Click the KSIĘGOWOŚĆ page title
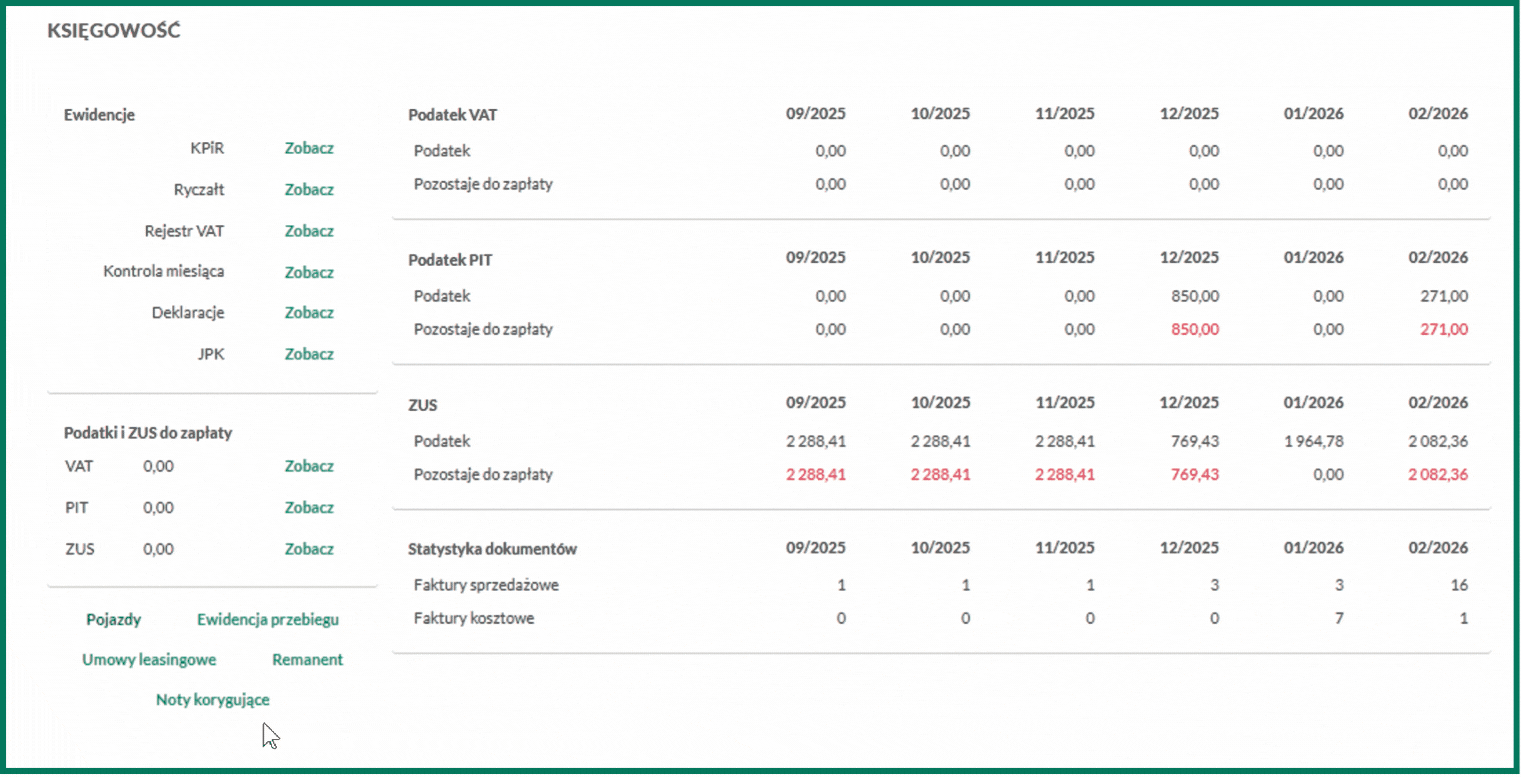Image resolution: width=1521 pixels, height=777 pixels. click(114, 31)
